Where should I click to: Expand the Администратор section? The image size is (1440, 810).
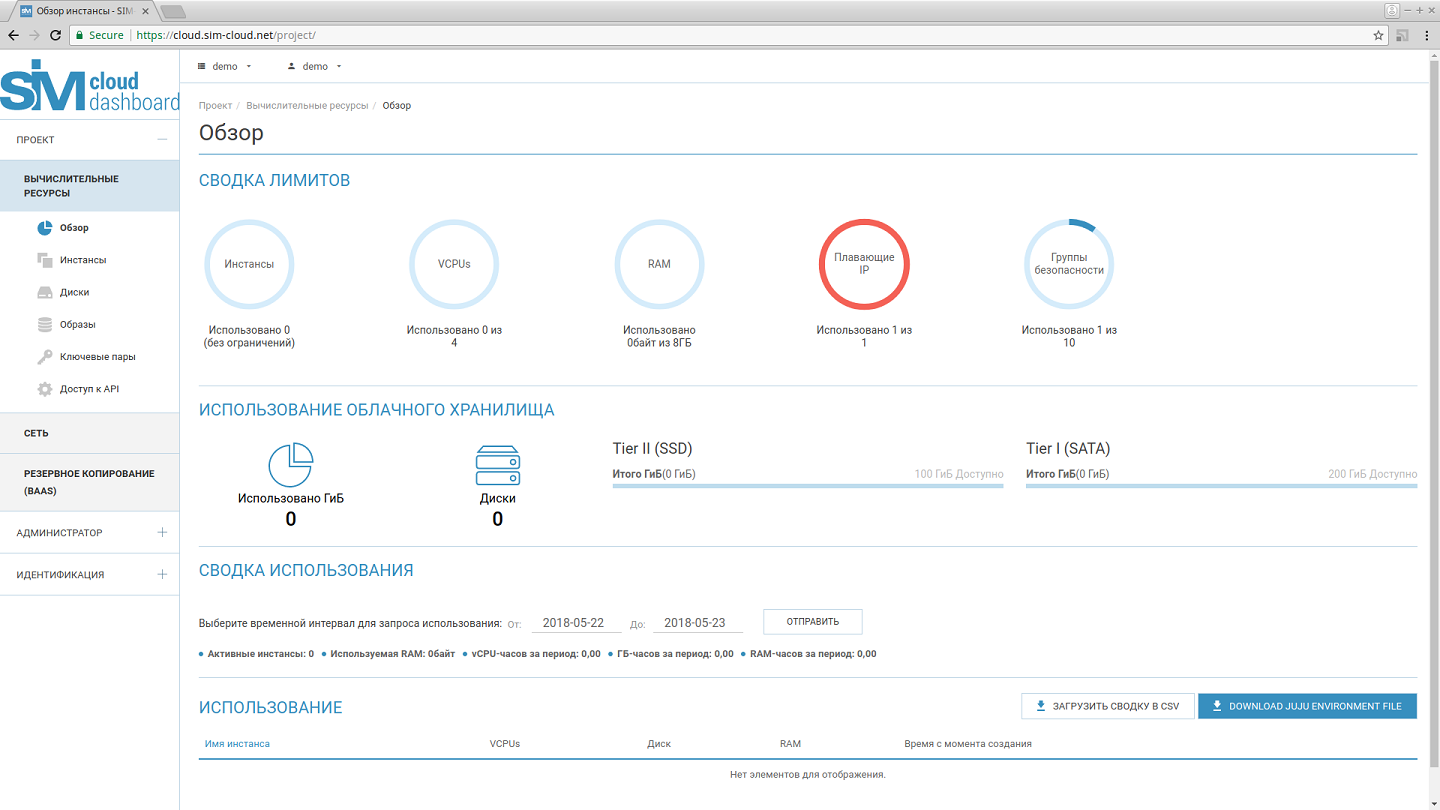pos(162,533)
